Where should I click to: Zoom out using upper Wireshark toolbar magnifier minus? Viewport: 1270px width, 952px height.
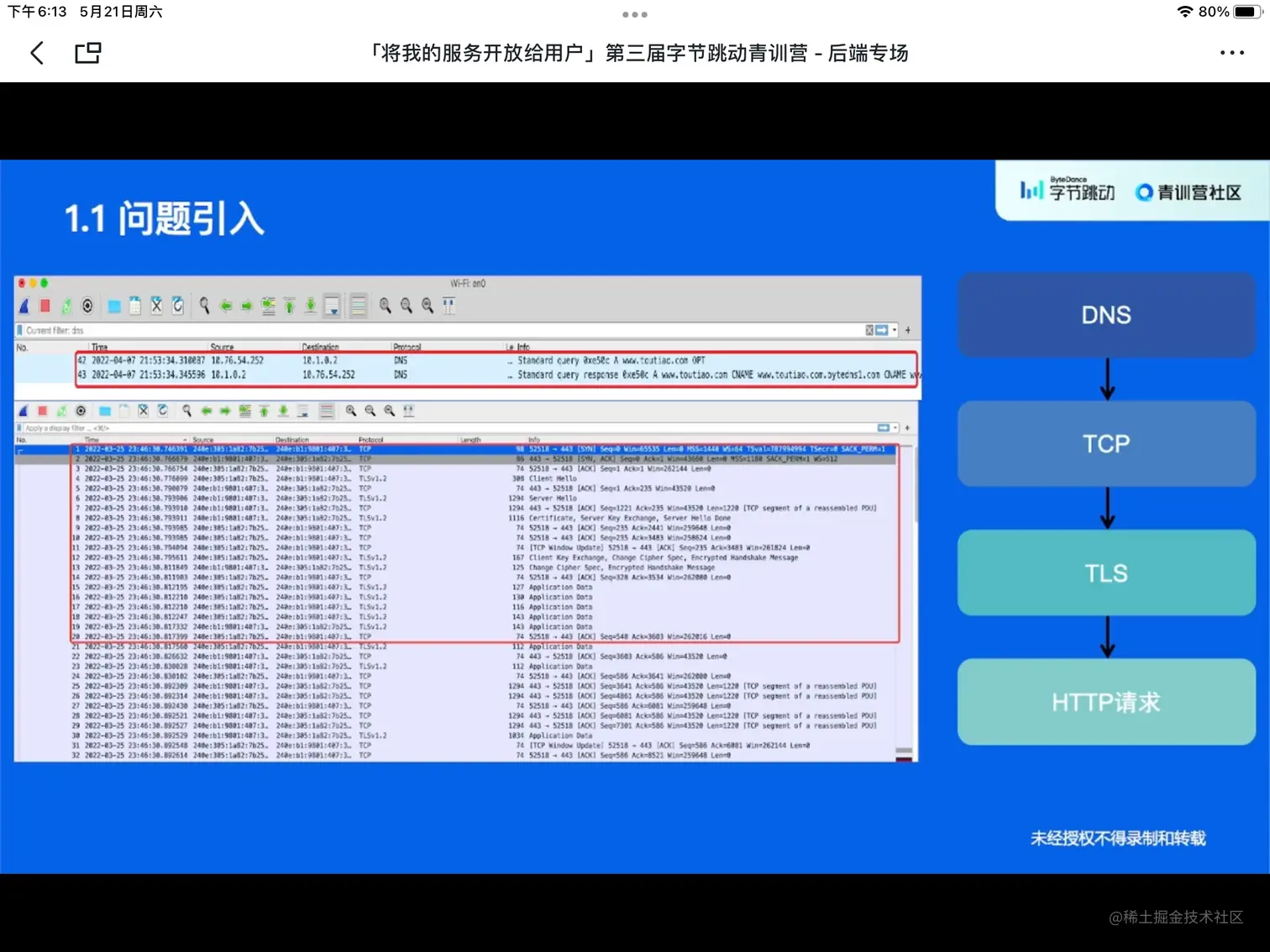pos(407,306)
